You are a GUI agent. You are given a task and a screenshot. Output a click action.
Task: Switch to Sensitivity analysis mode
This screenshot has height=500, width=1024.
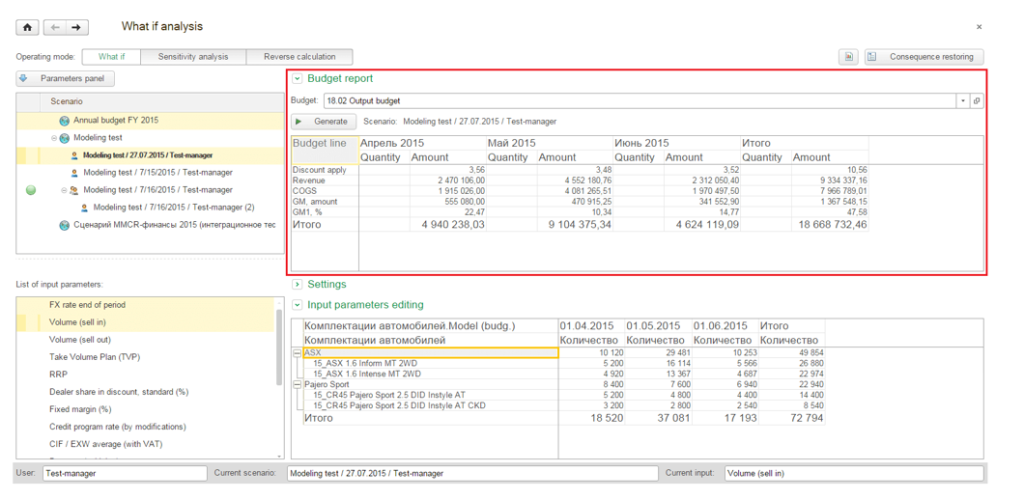pyautogui.click(x=193, y=57)
